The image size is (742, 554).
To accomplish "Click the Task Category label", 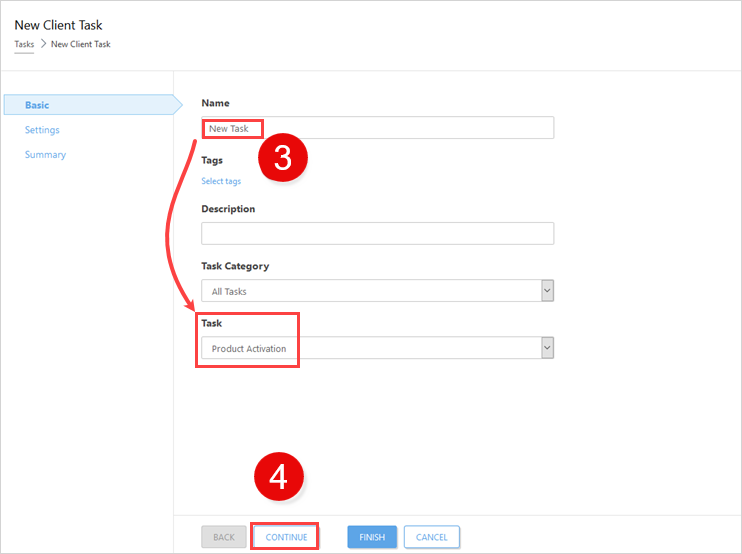I will tap(235, 266).
